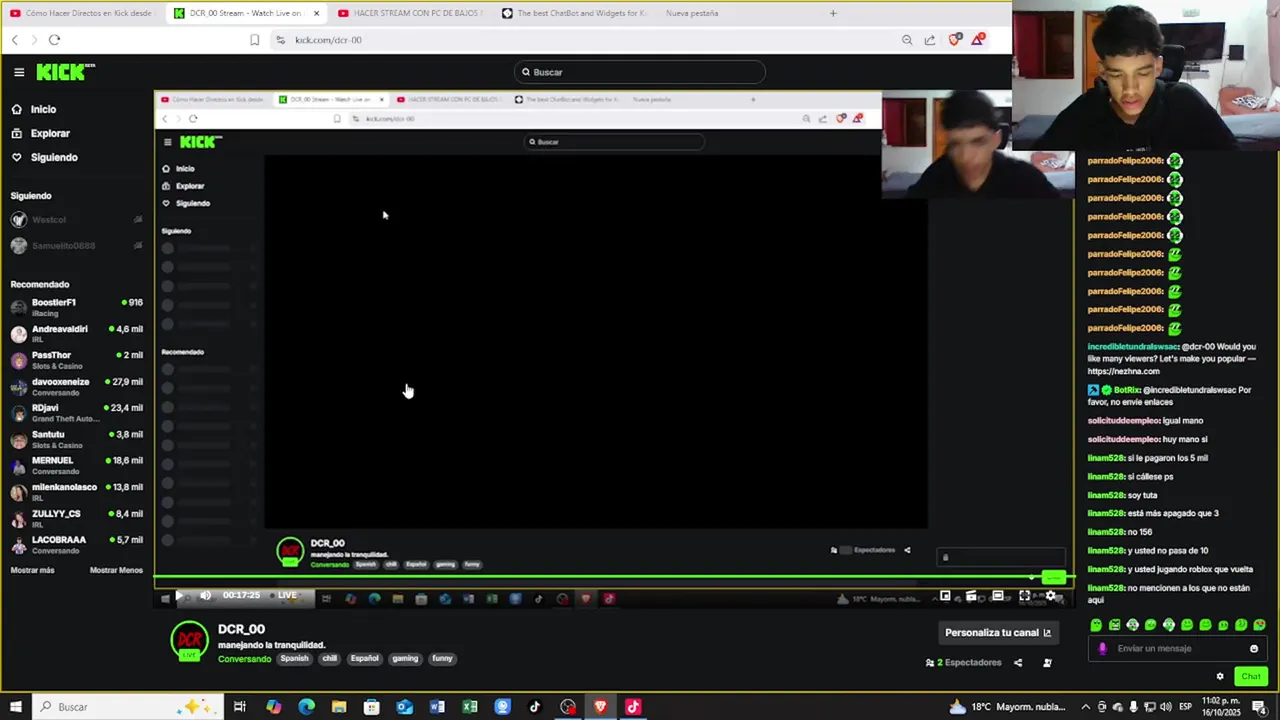
Task: Open recommended channel BoostlerF1
Action: [x=76, y=307]
